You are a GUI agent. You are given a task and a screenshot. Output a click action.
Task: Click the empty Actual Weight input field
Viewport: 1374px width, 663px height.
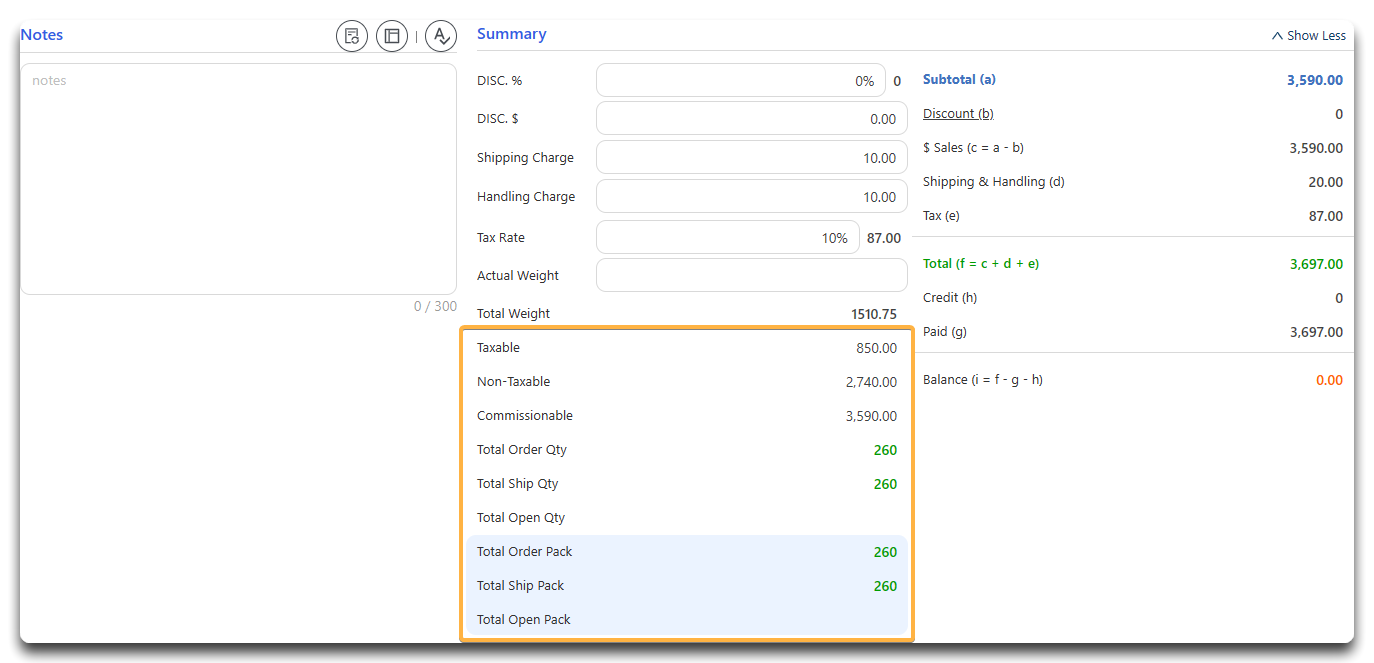click(x=752, y=275)
